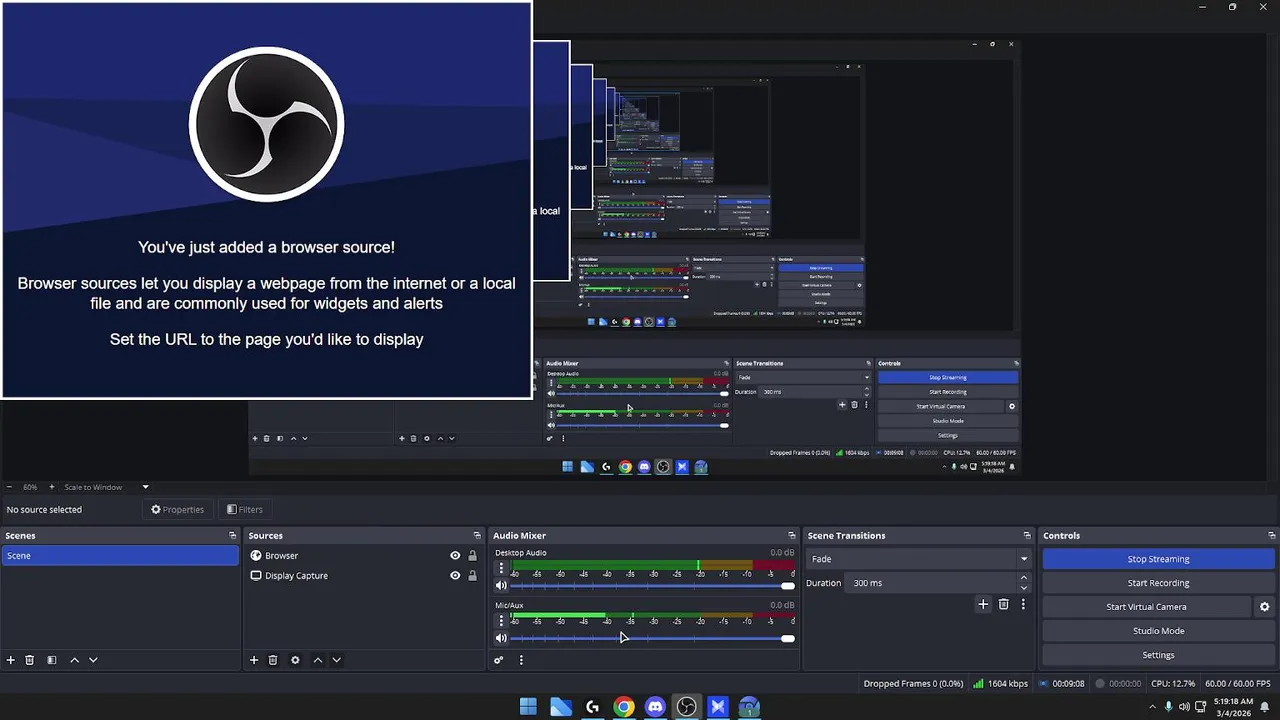Image resolution: width=1280 pixels, height=720 pixels.
Task: Open source properties via the Sources gear icon
Action: tap(295, 660)
